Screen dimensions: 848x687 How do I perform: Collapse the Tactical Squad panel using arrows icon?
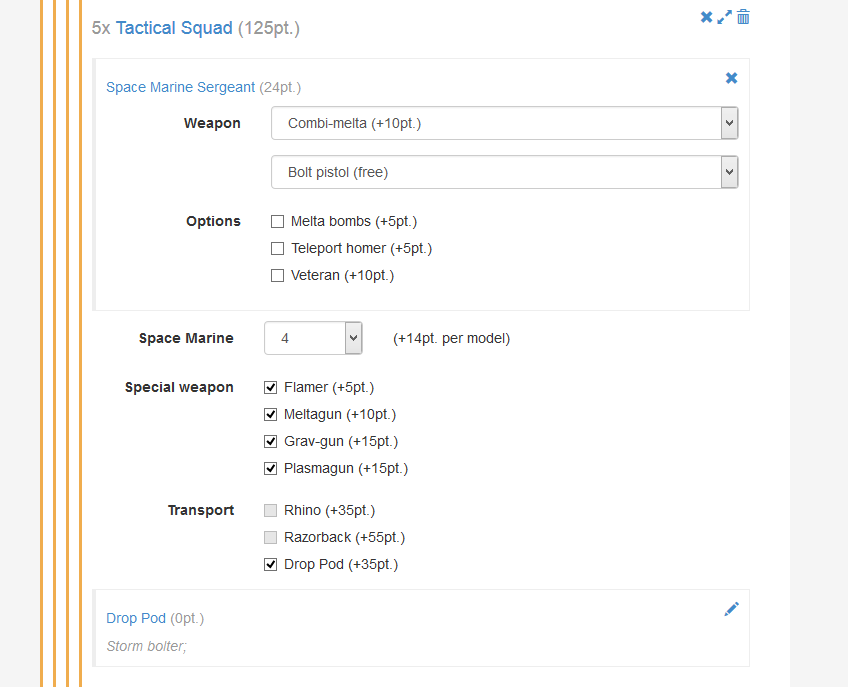point(724,17)
